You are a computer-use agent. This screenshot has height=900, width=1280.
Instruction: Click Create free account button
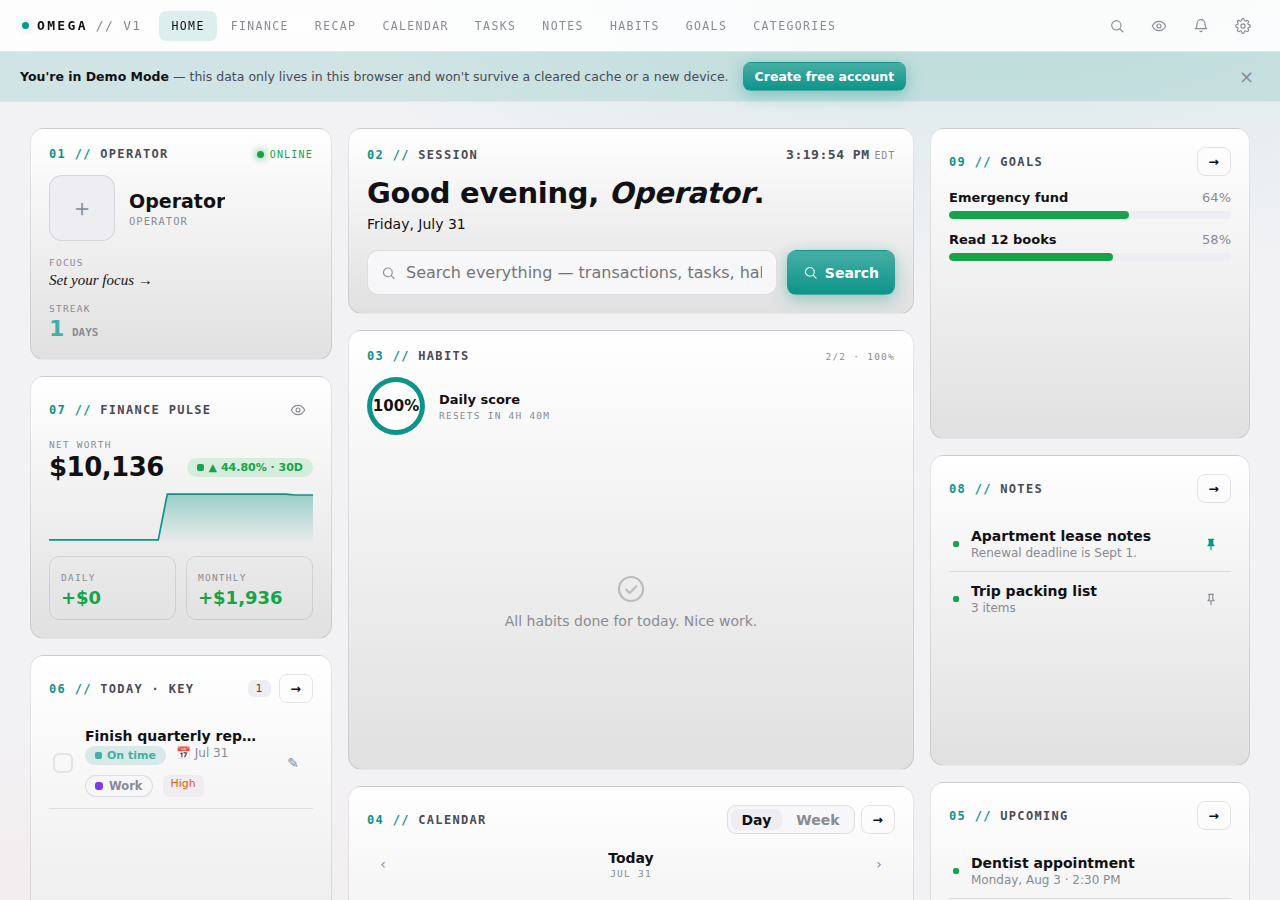824,77
